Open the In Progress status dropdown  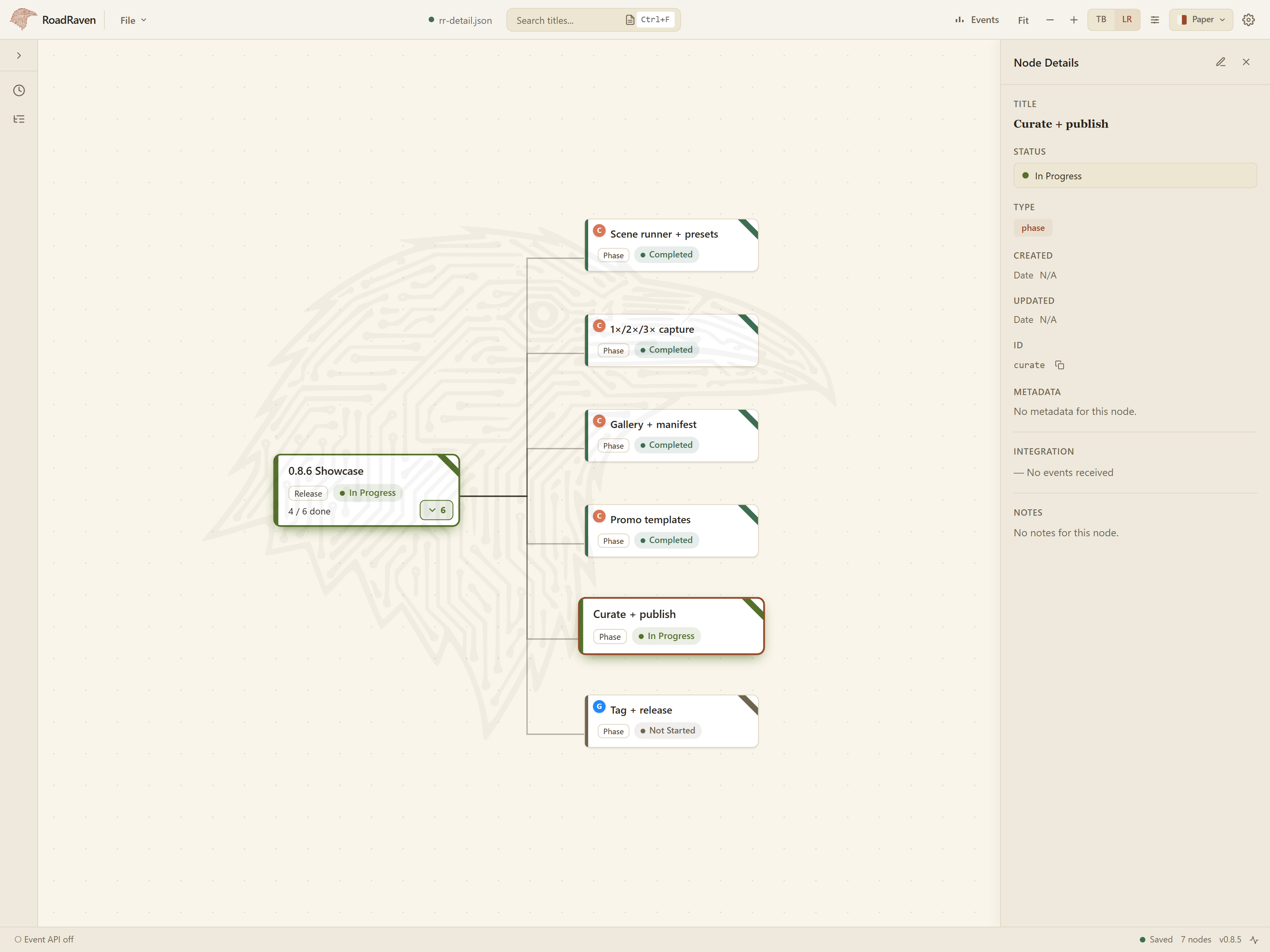(1135, 176)
